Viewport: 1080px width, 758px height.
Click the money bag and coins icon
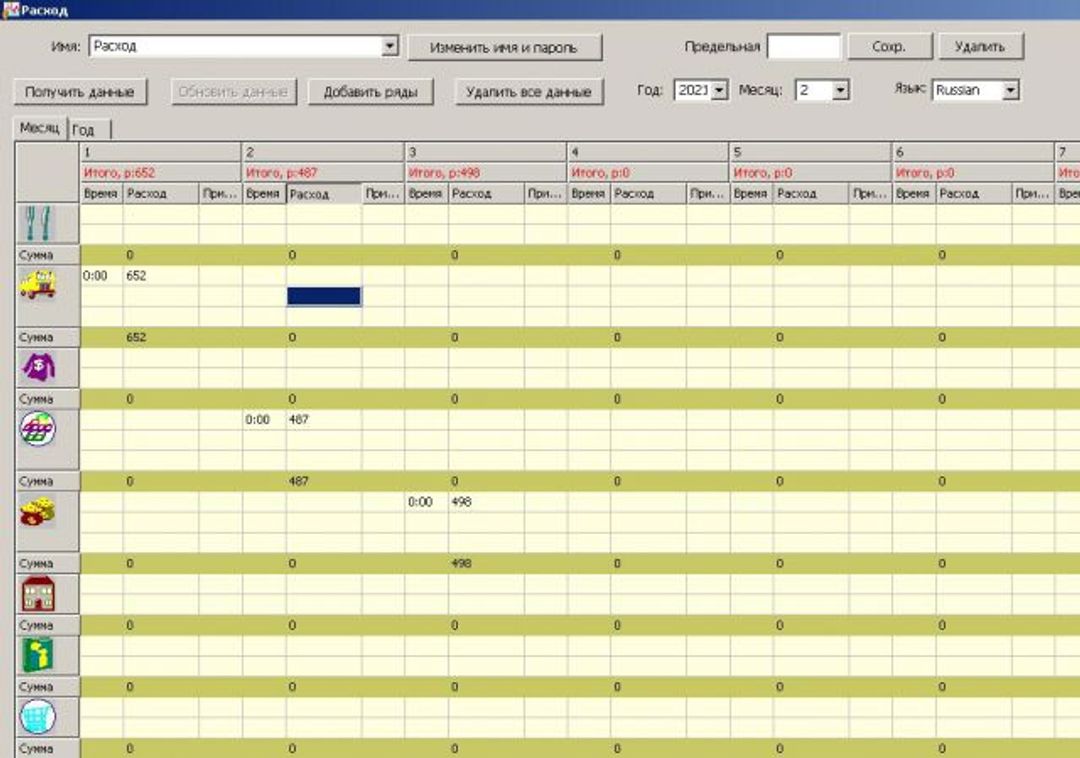click(38, 512)
